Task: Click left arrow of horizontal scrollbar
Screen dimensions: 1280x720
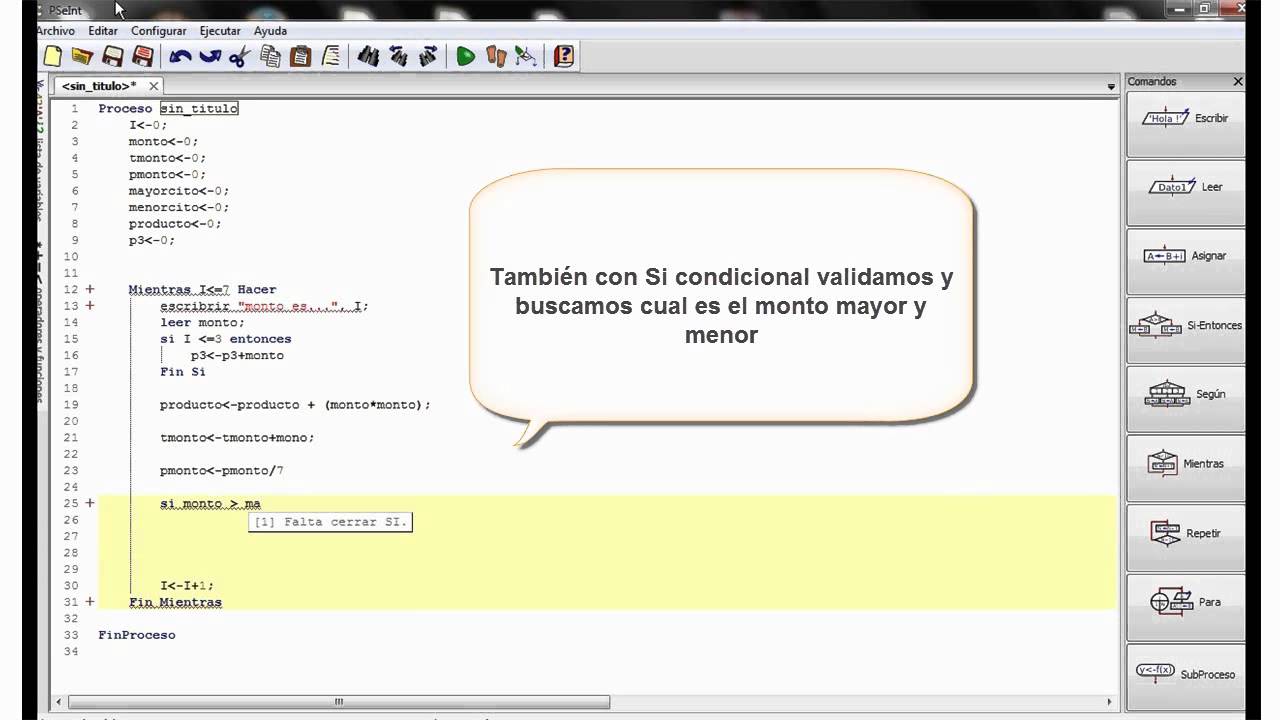Action: point(59,702)
